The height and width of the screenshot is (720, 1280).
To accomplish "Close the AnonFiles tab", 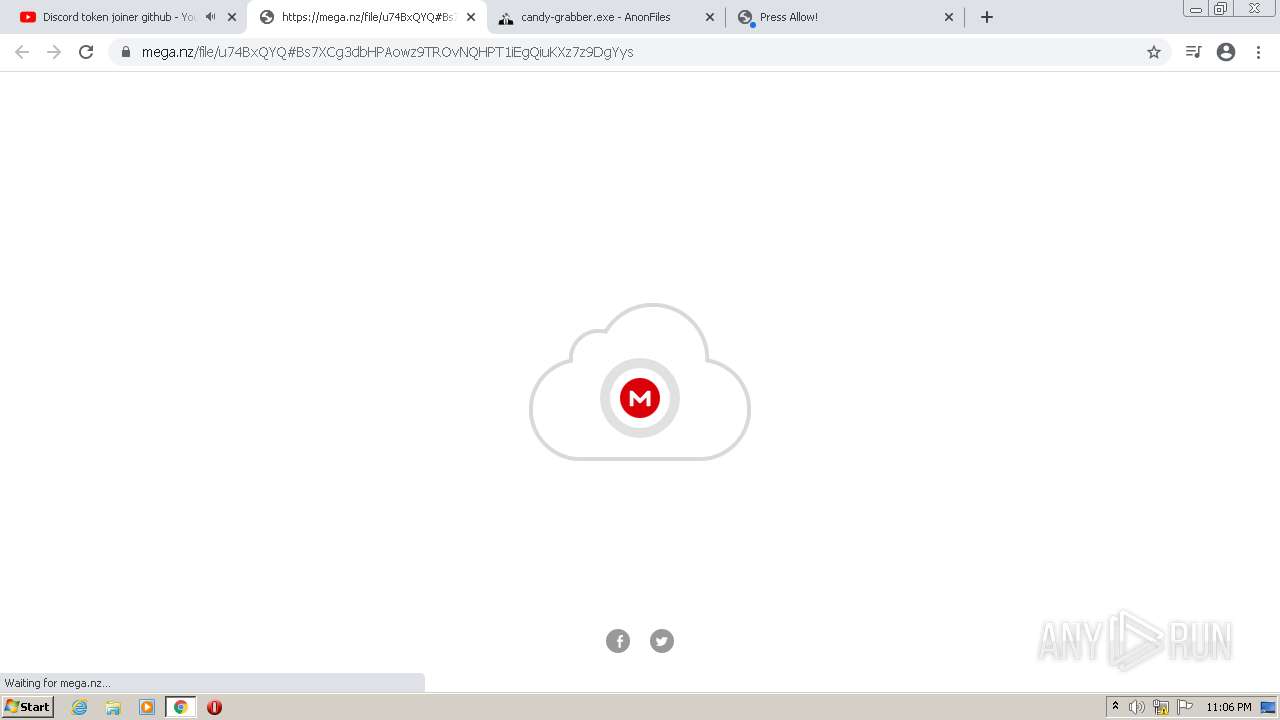I will coord(710,17).
